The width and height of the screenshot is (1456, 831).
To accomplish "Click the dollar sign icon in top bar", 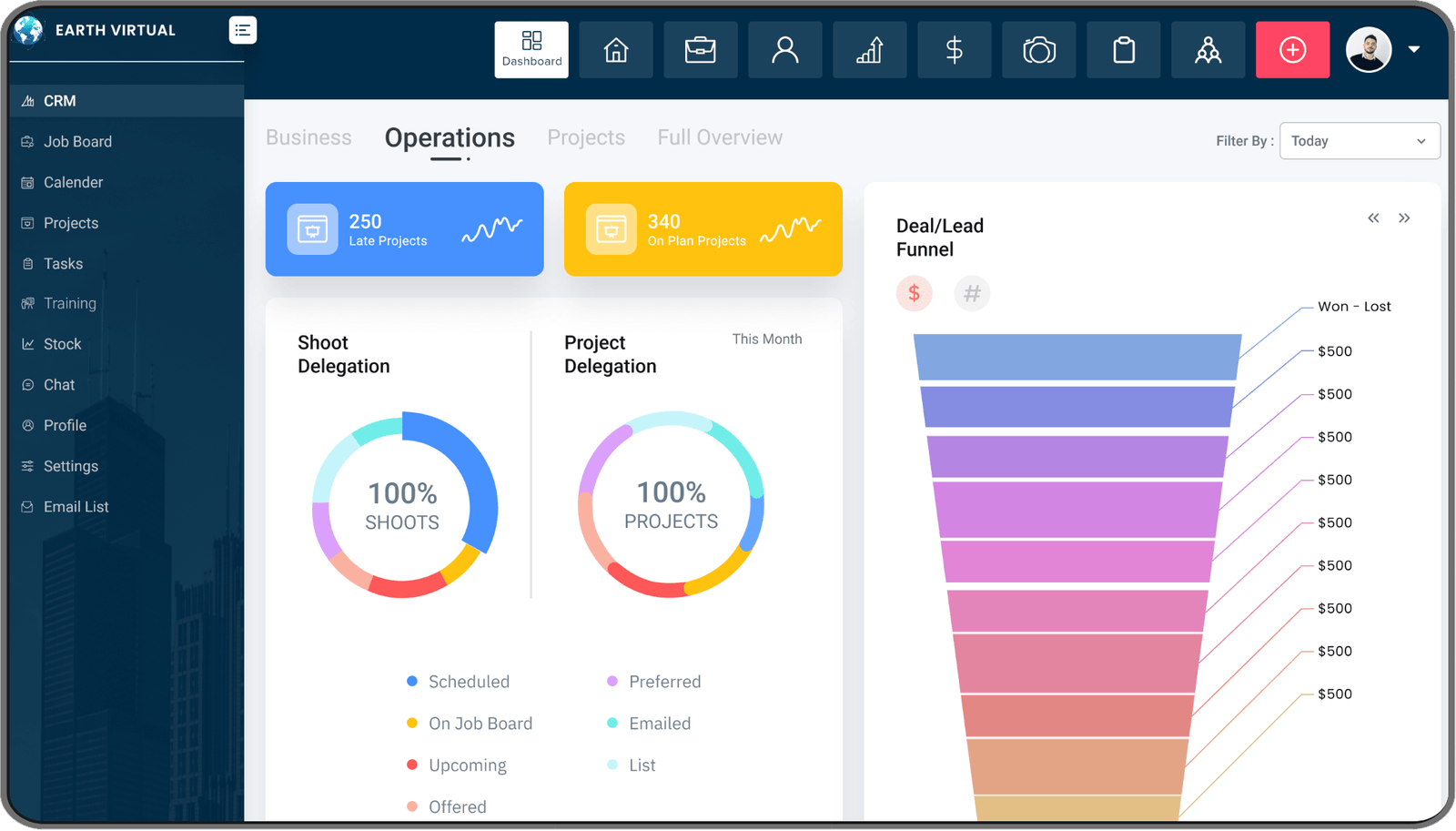I will click(x=954, y=49).
